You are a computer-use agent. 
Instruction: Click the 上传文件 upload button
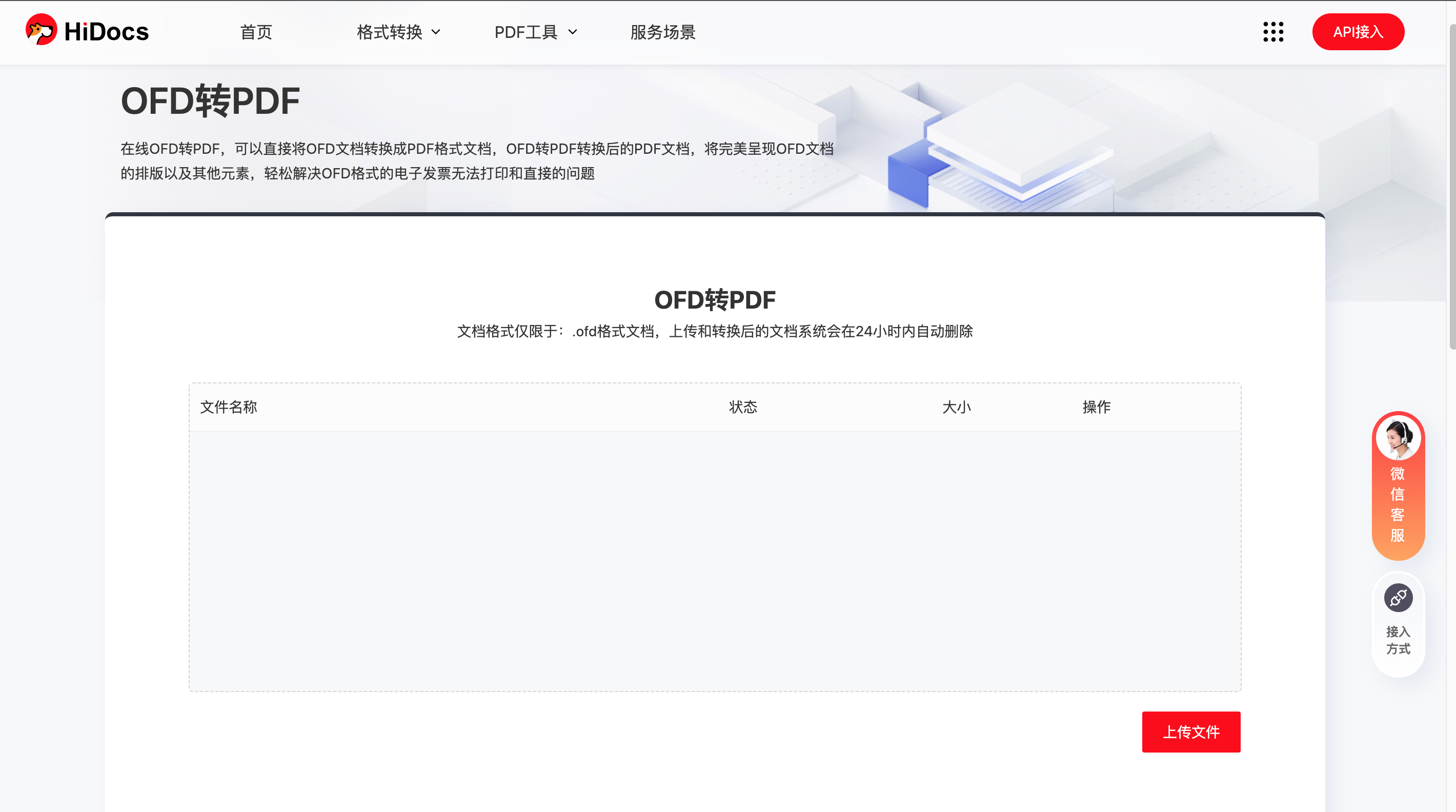click(x=1191, y=732)
